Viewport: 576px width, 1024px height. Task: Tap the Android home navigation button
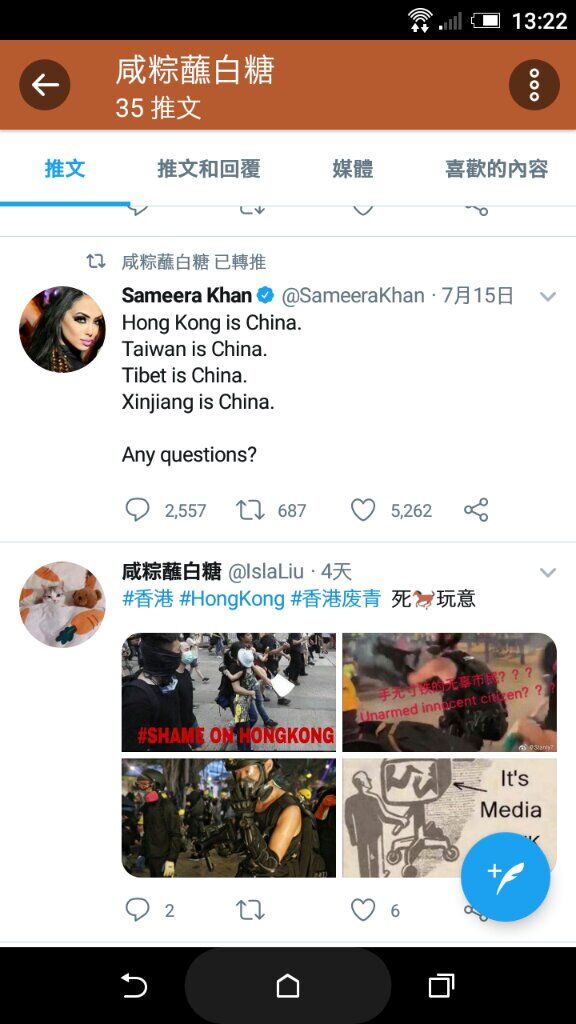tap(288, 985)
